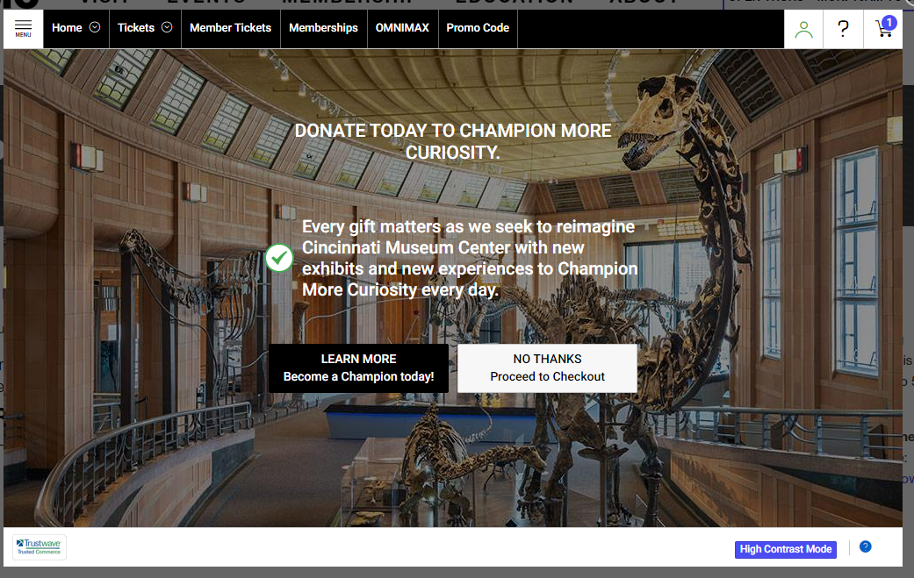Click the donation headline text

(x=453, y=142)
